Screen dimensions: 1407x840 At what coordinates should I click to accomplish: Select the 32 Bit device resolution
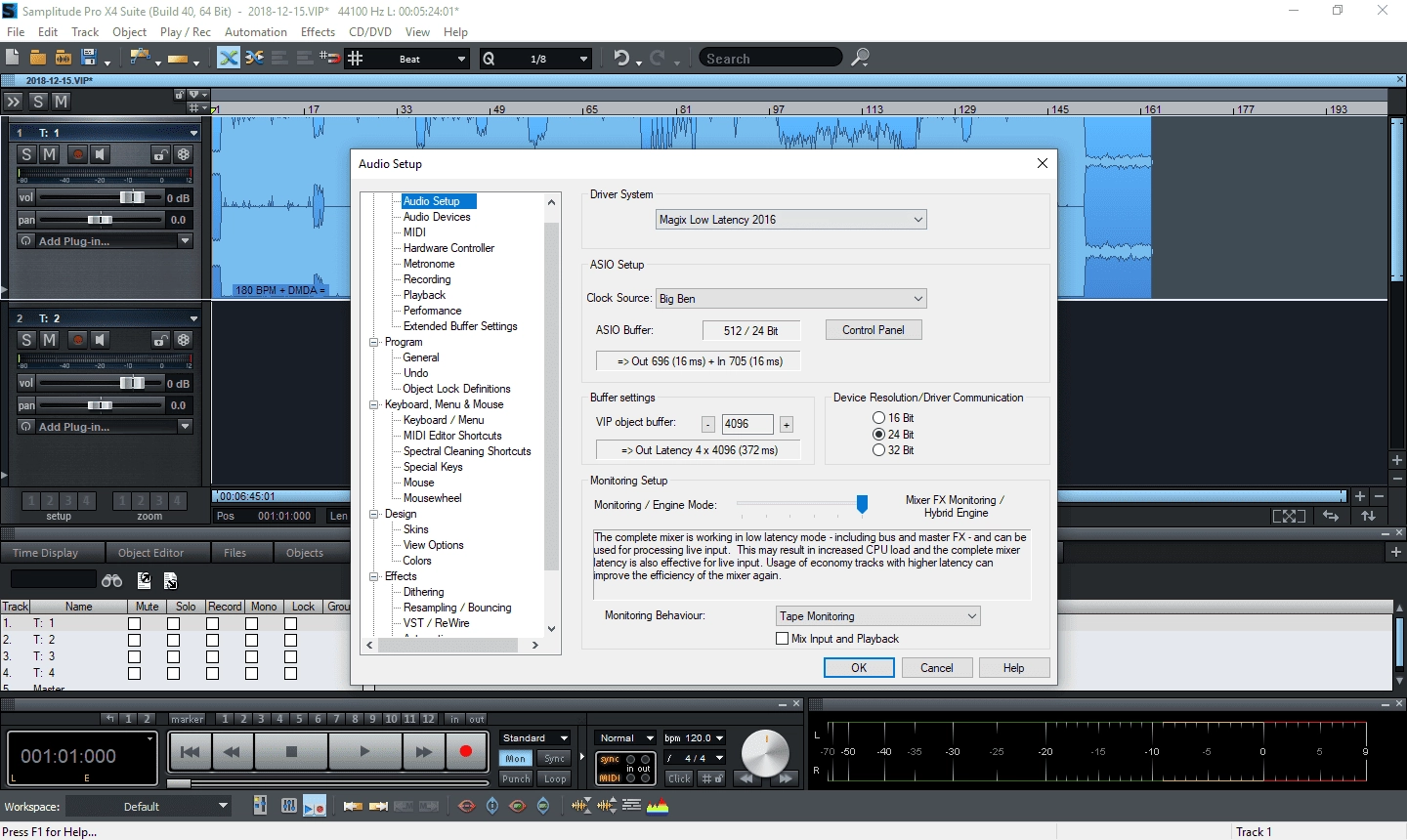pos(878,450)
